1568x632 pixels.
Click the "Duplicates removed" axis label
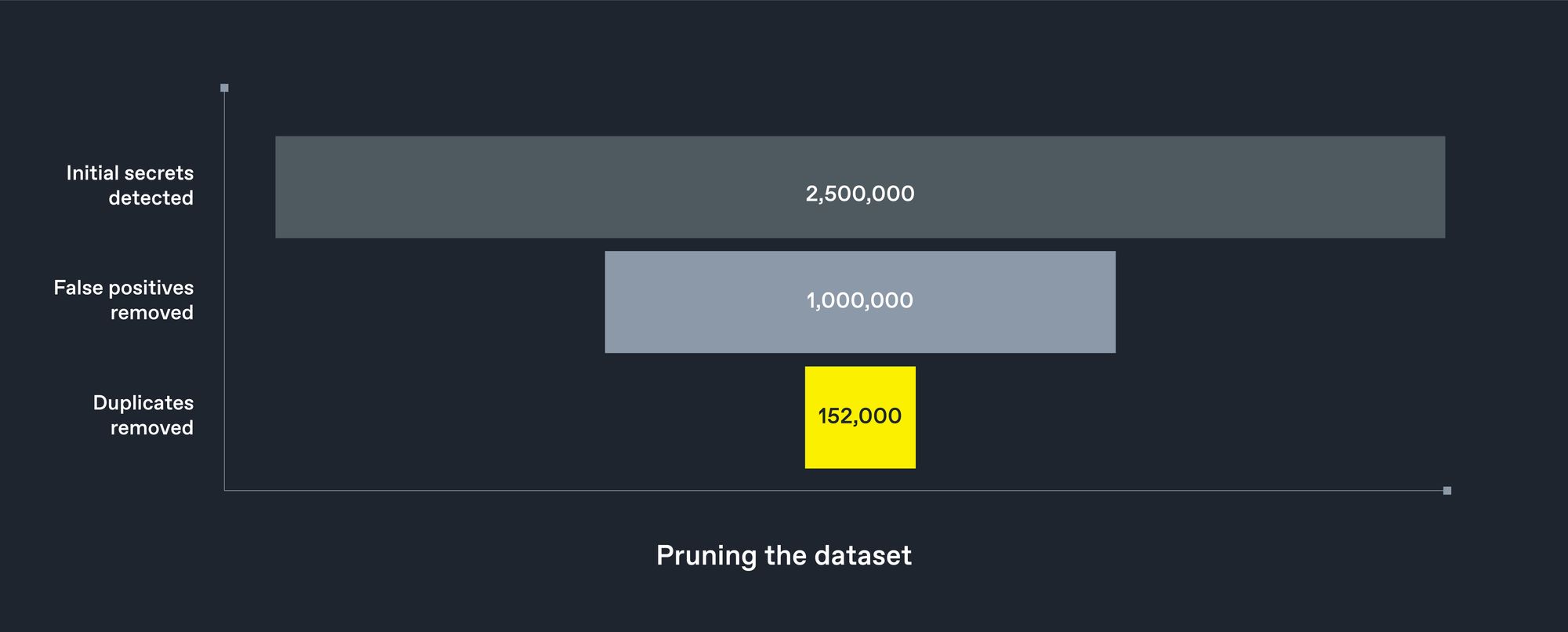143,415
